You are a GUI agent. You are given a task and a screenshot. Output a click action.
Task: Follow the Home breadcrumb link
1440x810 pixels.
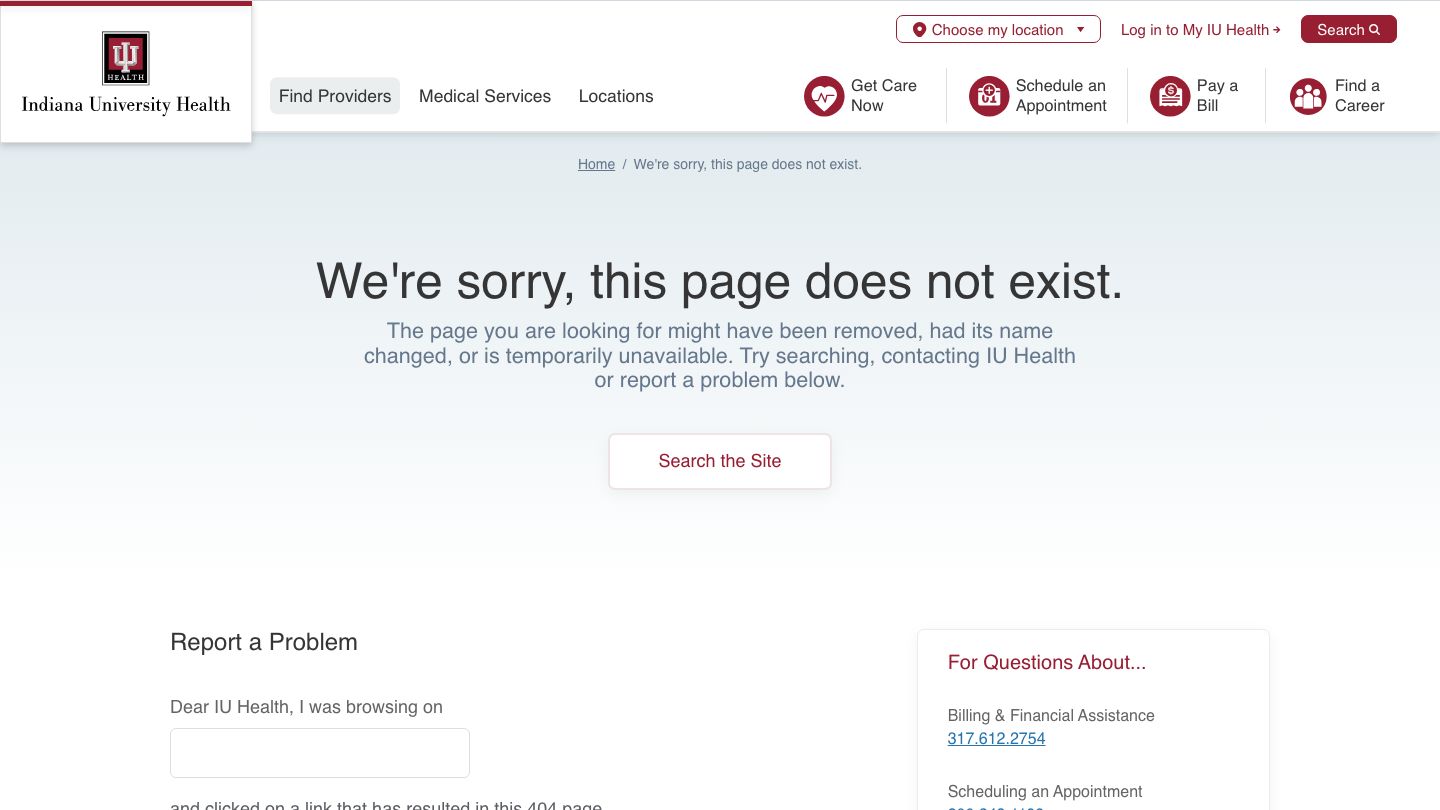[x=596, y=164]
